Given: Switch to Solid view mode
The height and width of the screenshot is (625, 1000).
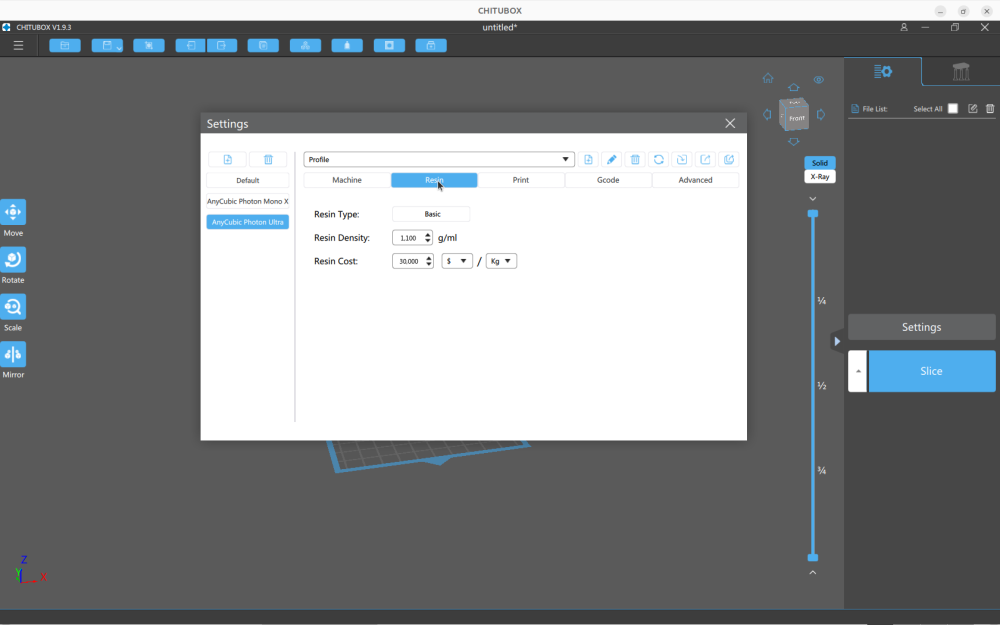Looking at the screenshot, I should (x=820, y=163).
